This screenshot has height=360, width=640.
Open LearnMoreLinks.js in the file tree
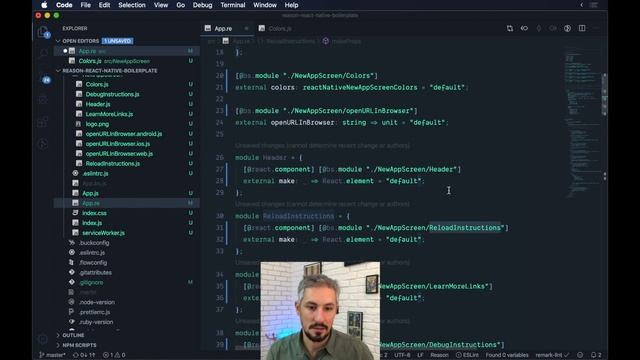(109, 114)
